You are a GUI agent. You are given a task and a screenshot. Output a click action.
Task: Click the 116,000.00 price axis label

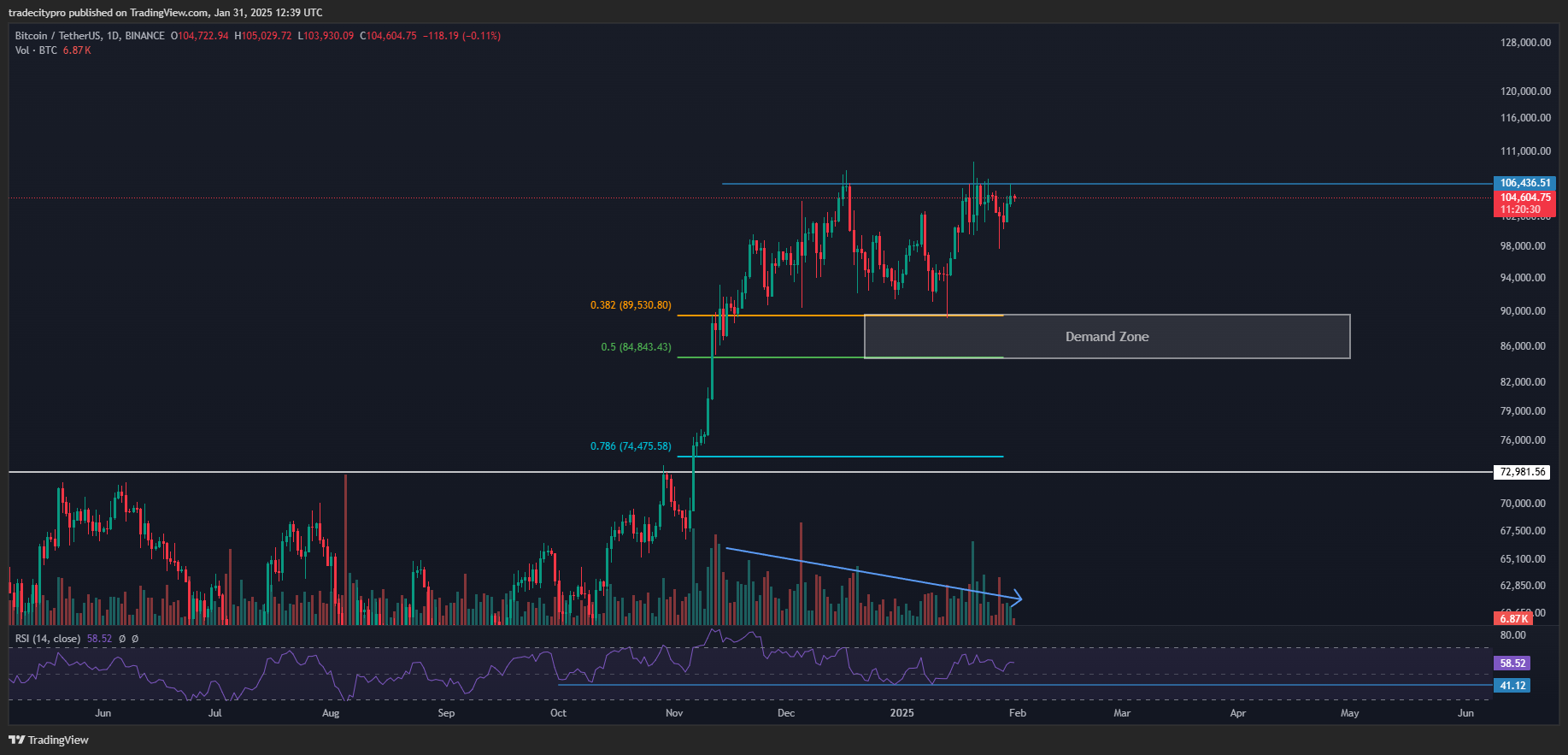pos(1525,118)
